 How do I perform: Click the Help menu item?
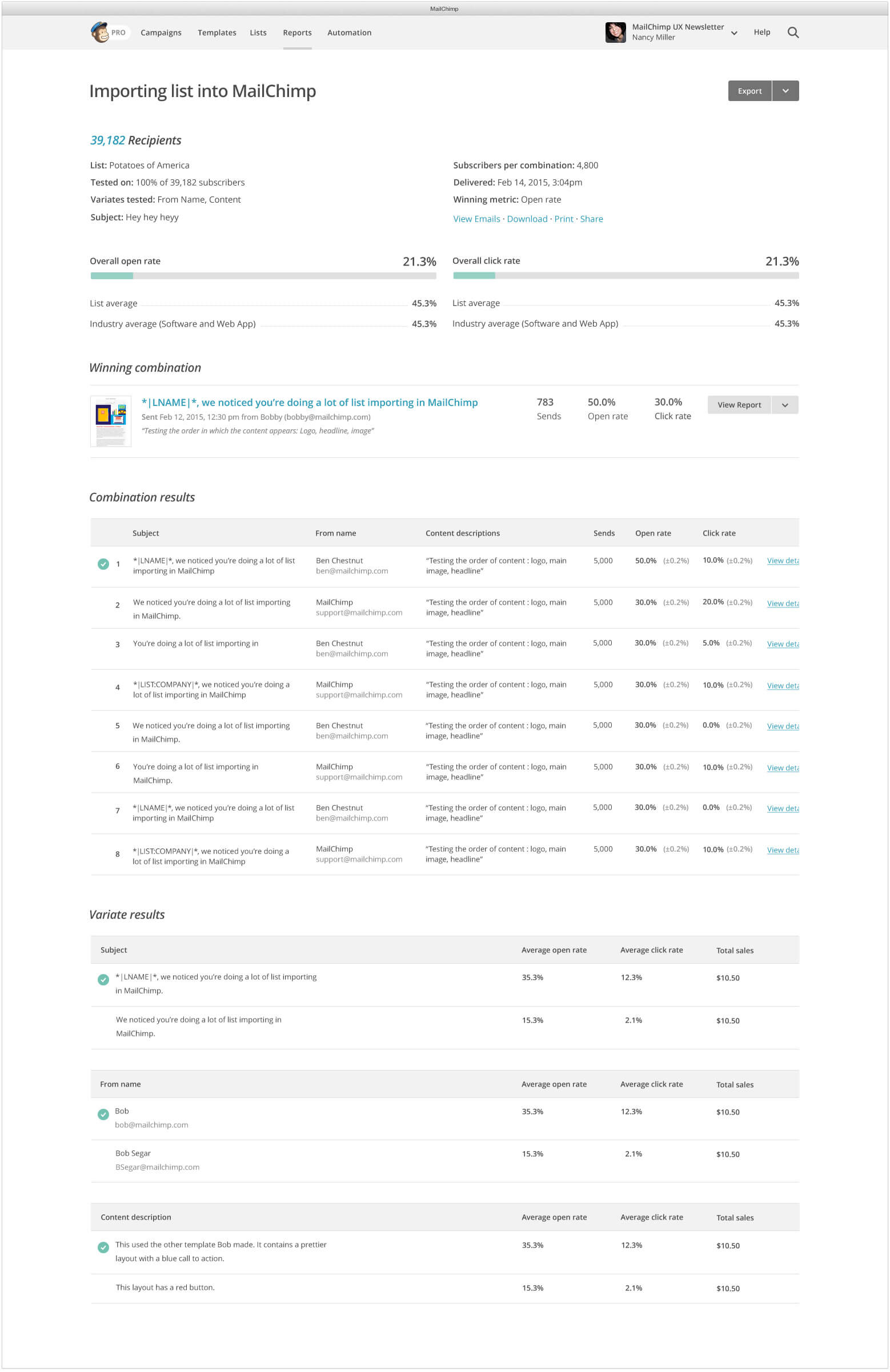(761, 33)
